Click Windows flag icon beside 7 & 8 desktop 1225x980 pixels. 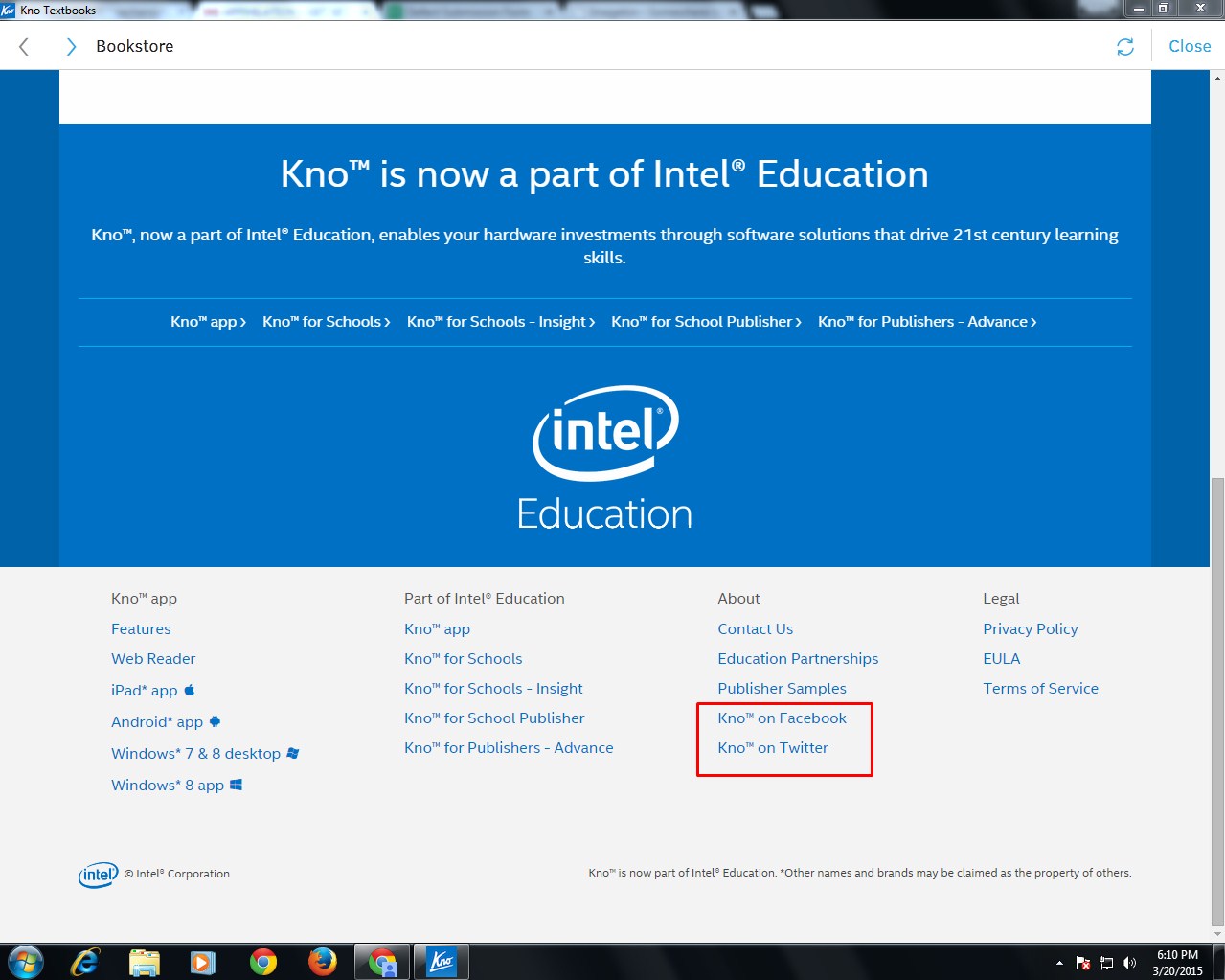pyautogui.click(x=293, y=753)
